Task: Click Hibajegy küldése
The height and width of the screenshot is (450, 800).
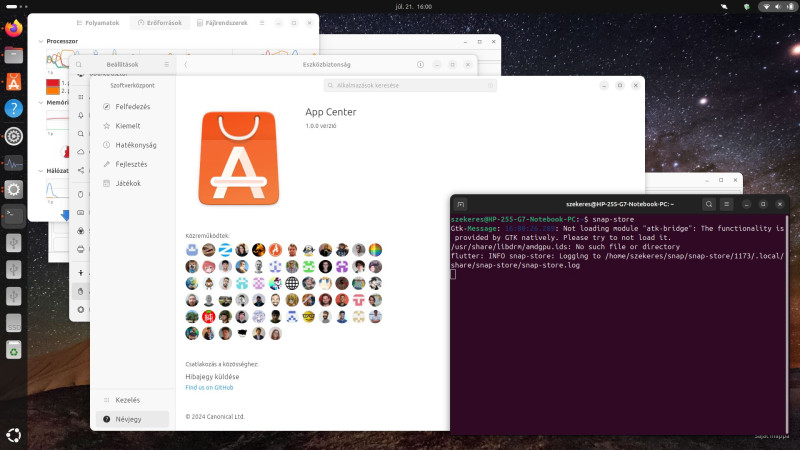Action: click(212, 377)
